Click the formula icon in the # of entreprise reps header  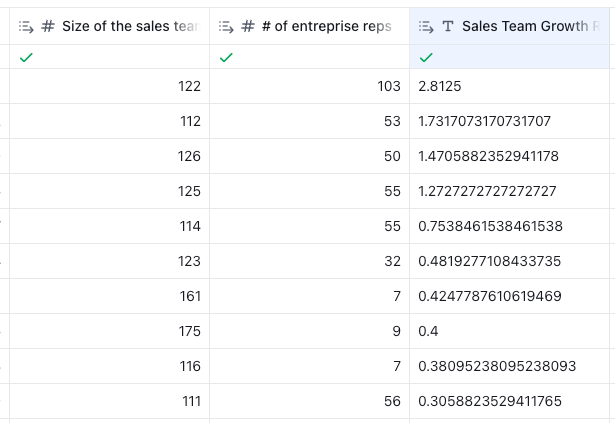[227, 27]
